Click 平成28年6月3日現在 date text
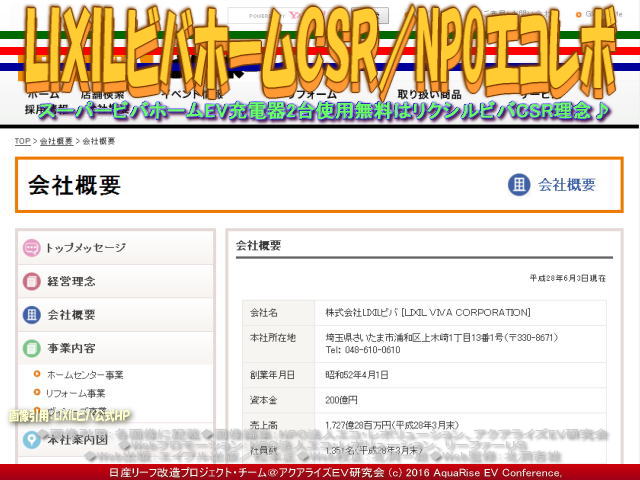Screen dimensions: 640x480 pos(567,278)
